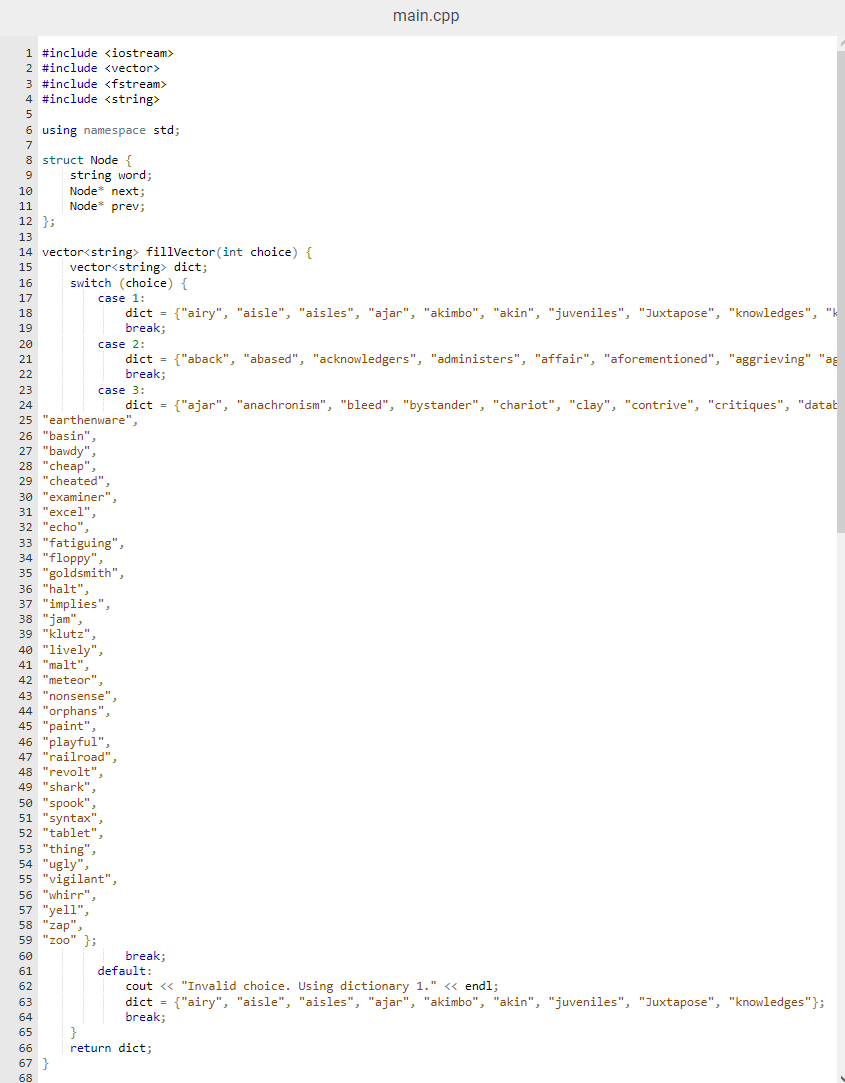Click the word "zoo" on line 59
The height and width of the screenshot is (1083, 845).
point(59,939)
